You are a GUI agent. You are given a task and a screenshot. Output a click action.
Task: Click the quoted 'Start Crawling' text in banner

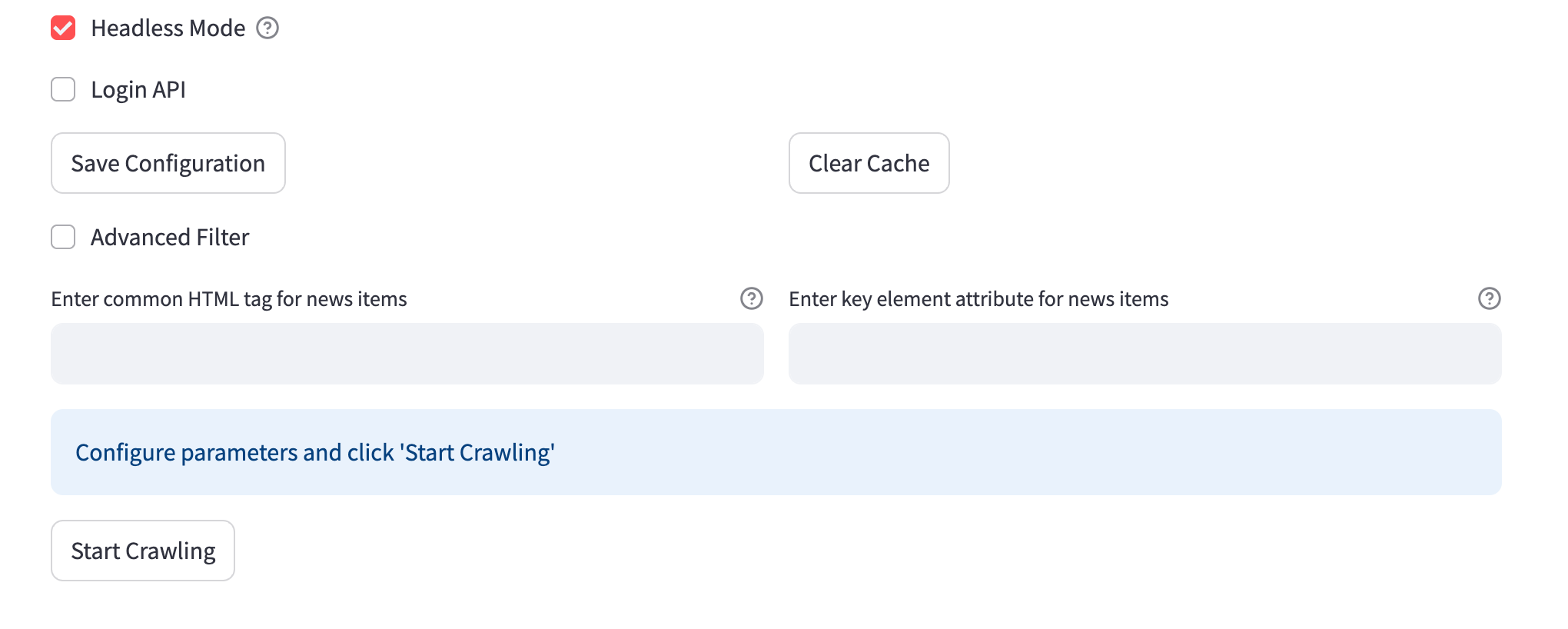pos(477,453)
